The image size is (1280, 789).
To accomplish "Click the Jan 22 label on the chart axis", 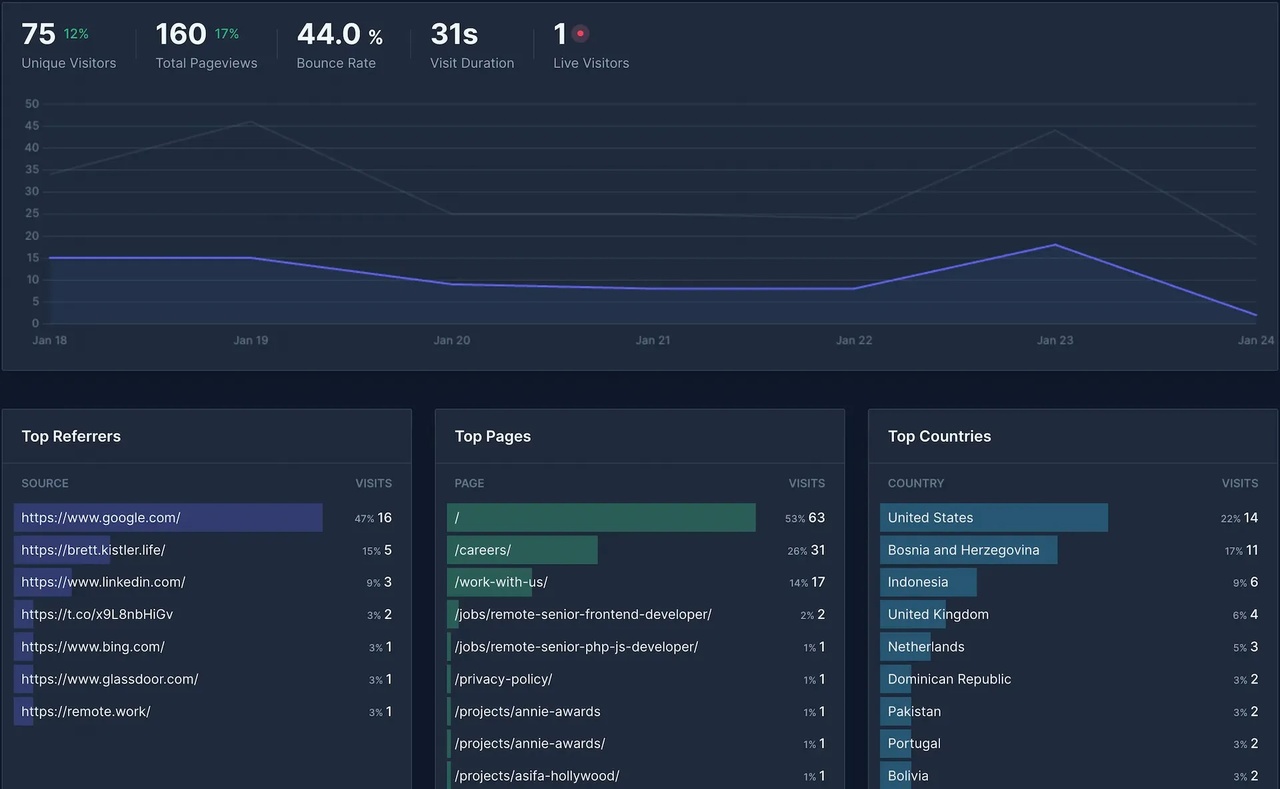I will pyautogui.click(x=854, y=340).
